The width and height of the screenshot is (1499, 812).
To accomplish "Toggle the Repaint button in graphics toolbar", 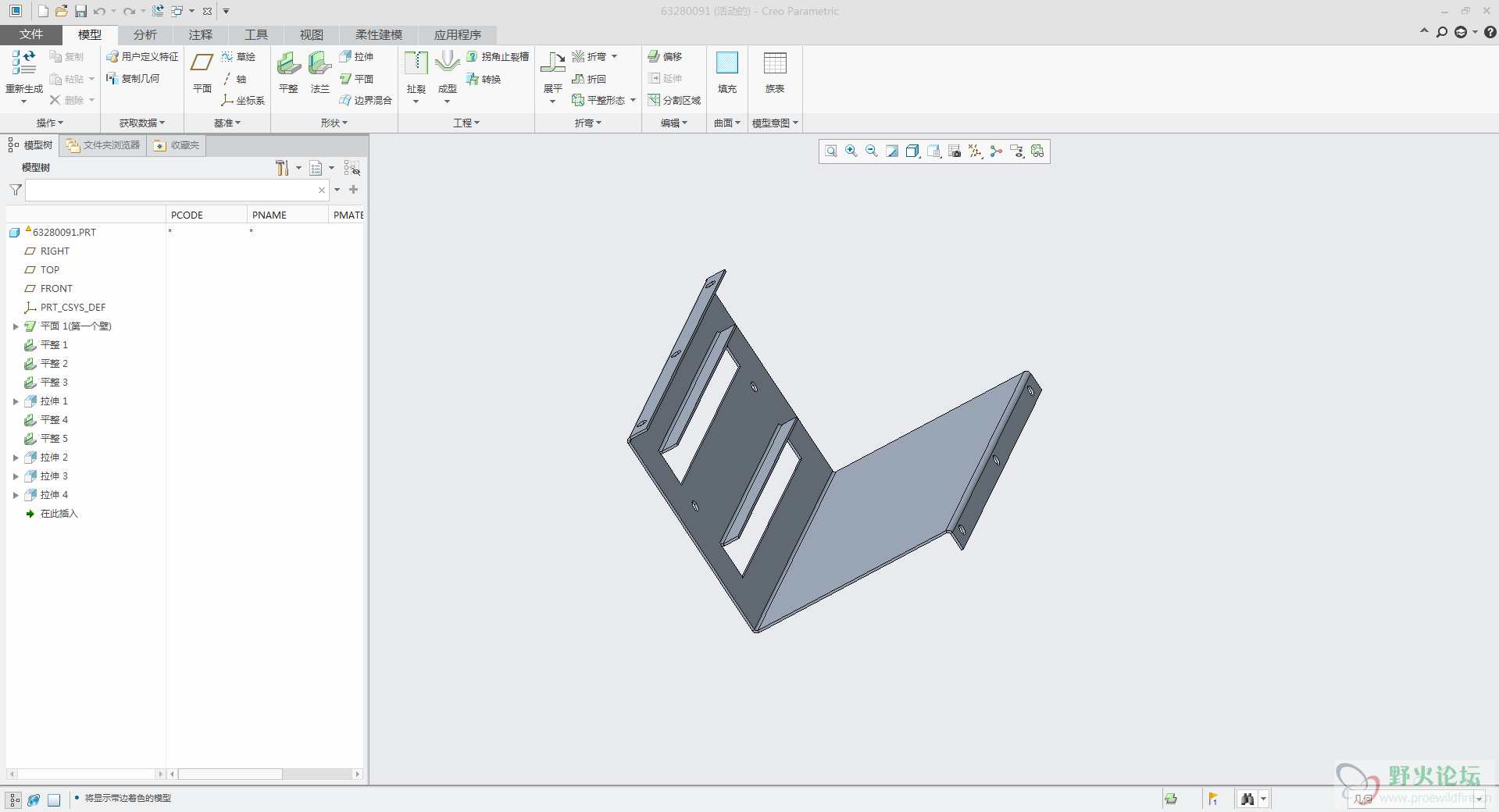I will [x=892, y=151].
